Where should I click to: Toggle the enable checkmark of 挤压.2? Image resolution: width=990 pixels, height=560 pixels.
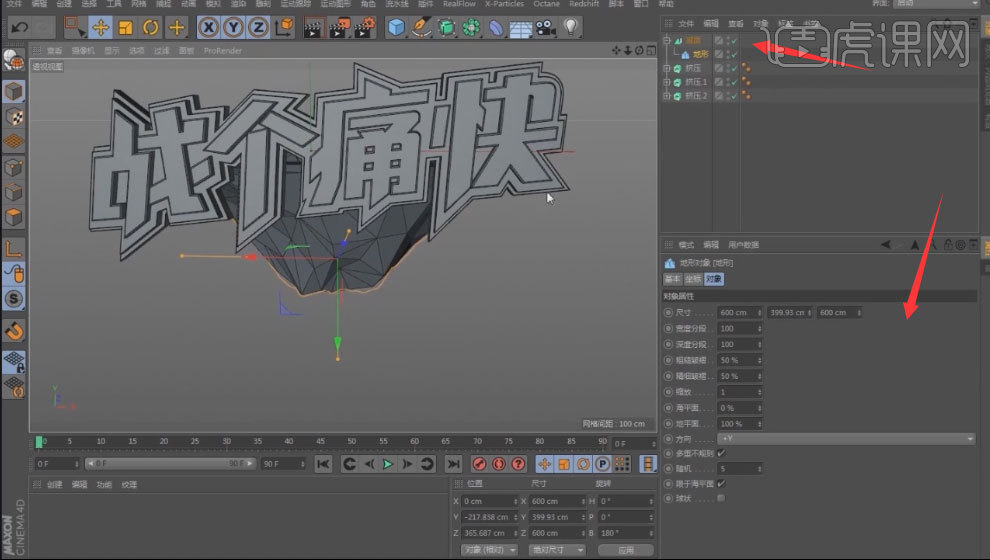pos(734,97)
